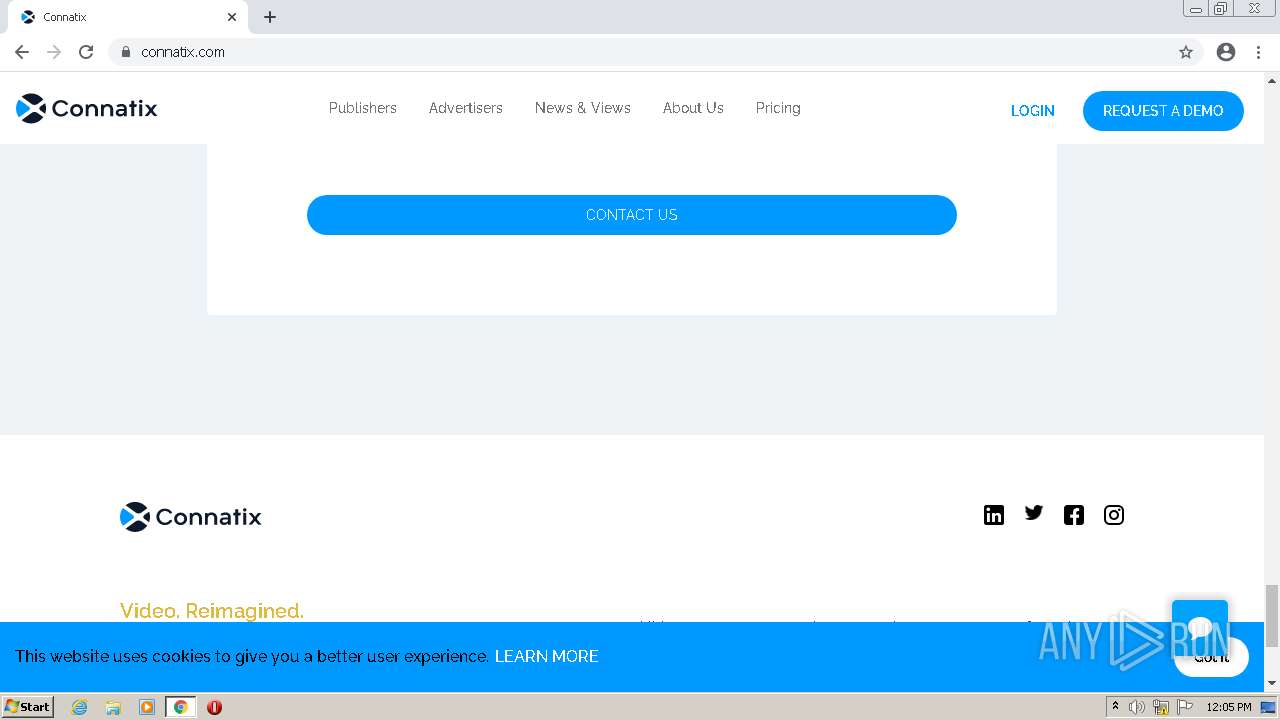Show hidden system tray icons
1280x720 pixels.
(1115, 707)
